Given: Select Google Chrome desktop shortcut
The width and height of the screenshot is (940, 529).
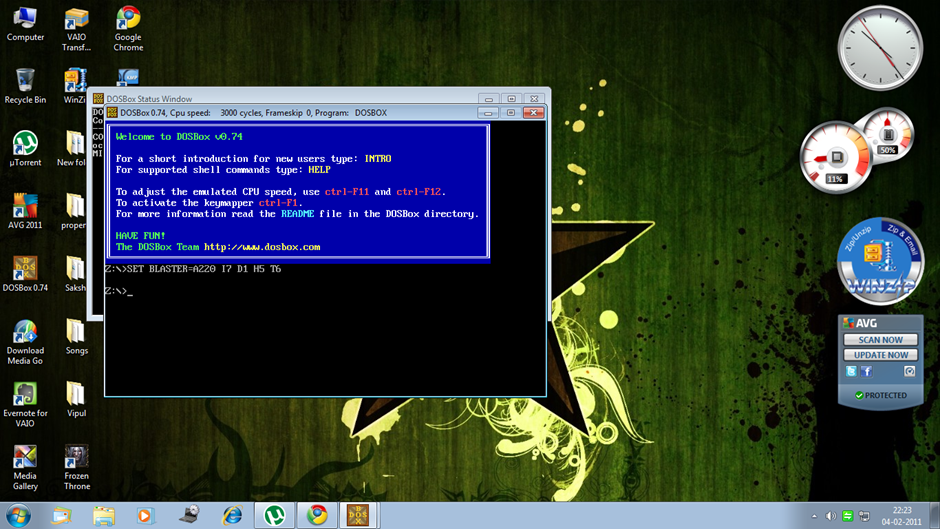Looking at the screenshot, I should tap(128, 29).
